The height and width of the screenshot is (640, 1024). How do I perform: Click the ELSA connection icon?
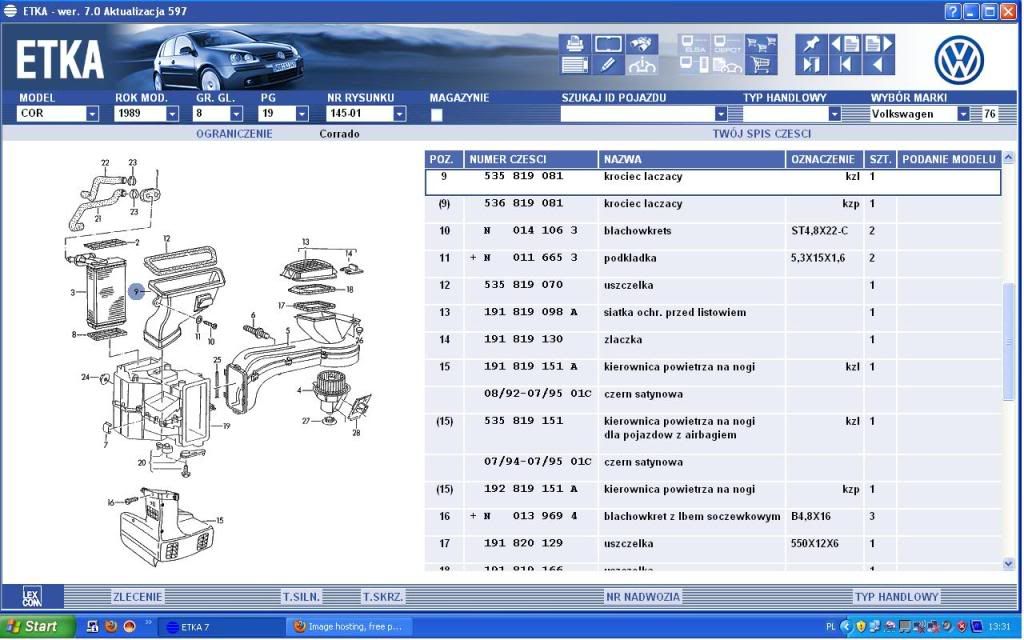694,44
